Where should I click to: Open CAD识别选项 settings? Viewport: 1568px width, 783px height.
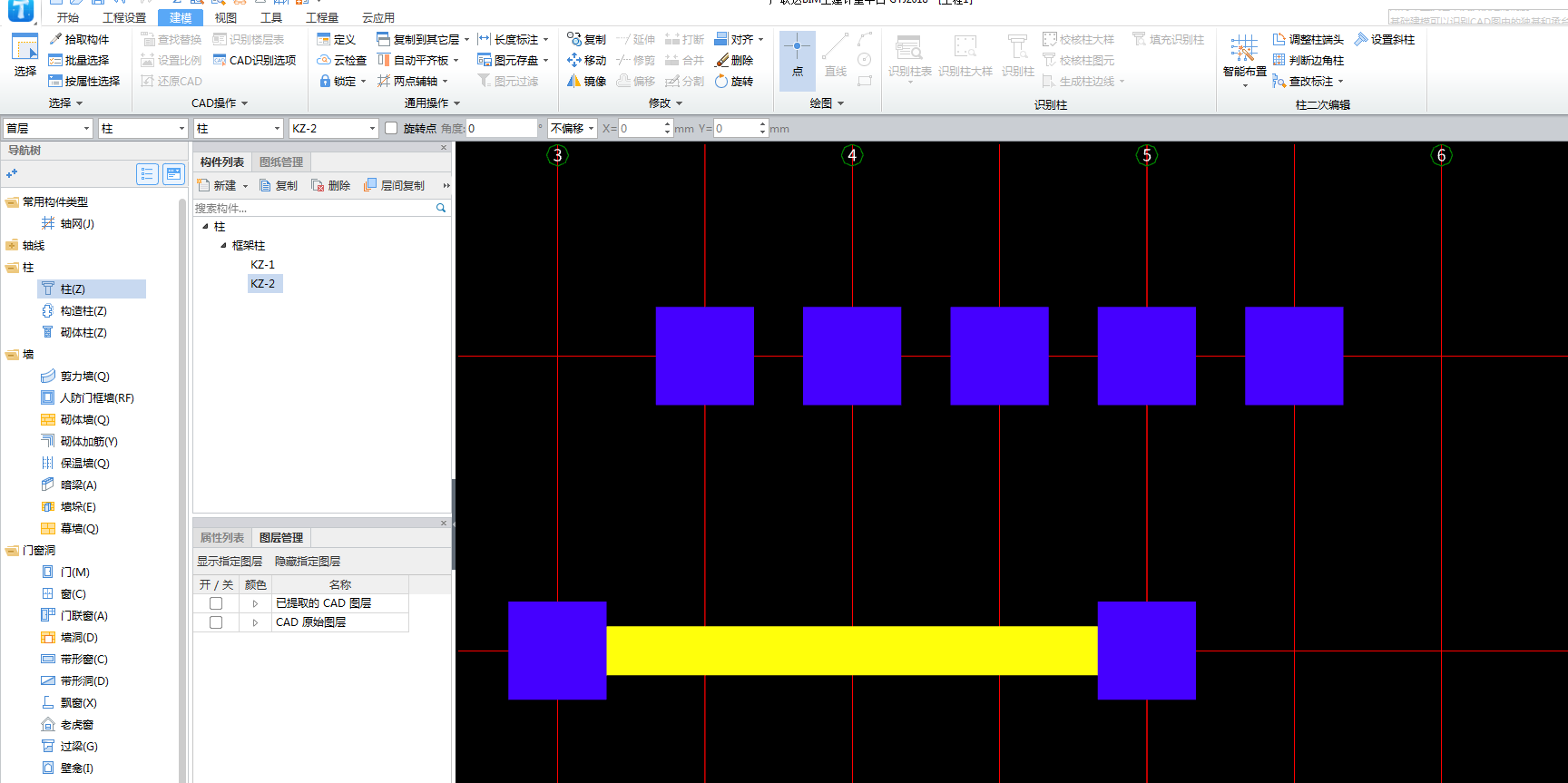(x=255, y=60)
